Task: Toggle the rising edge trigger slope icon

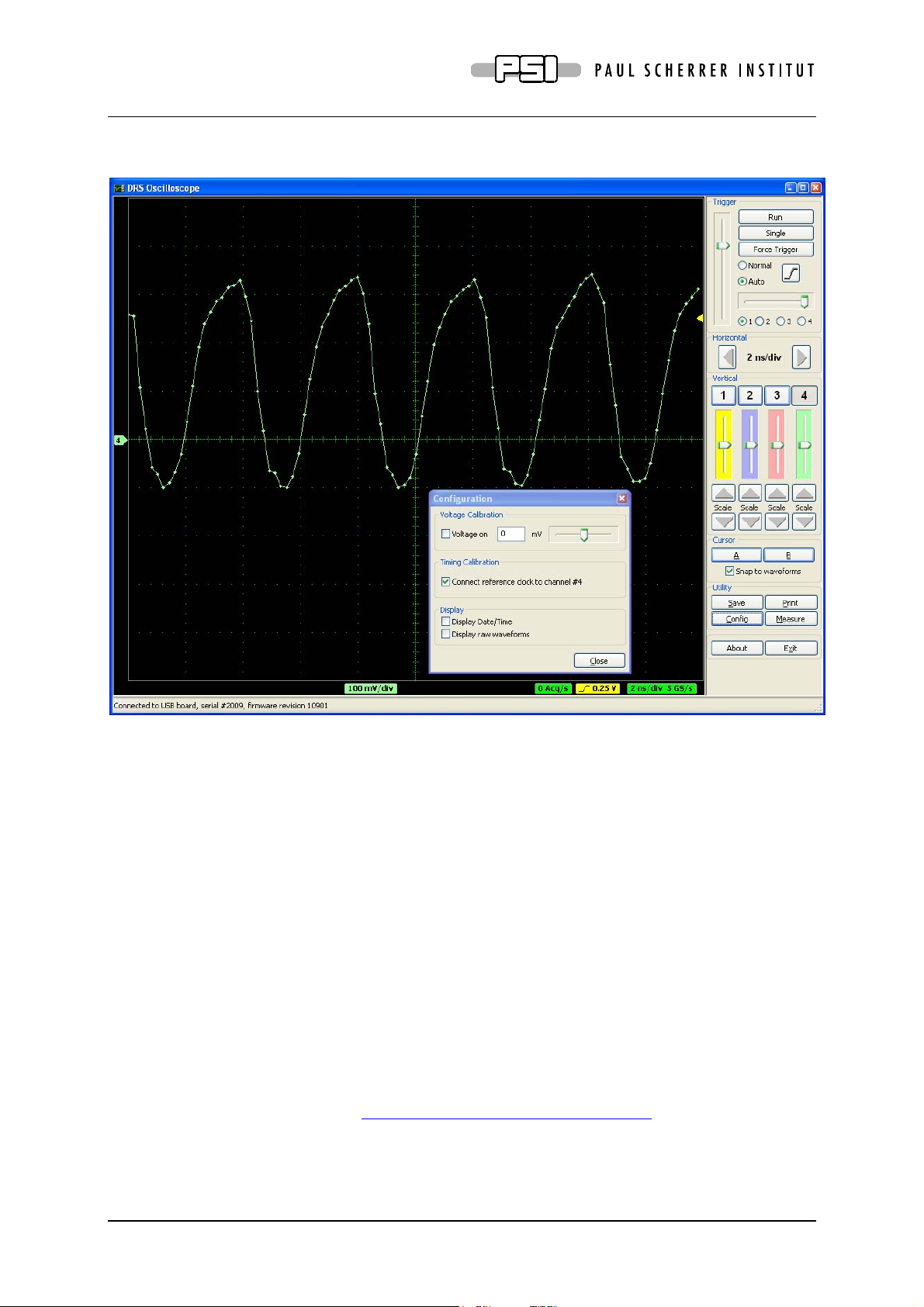Action: point(791,273)
